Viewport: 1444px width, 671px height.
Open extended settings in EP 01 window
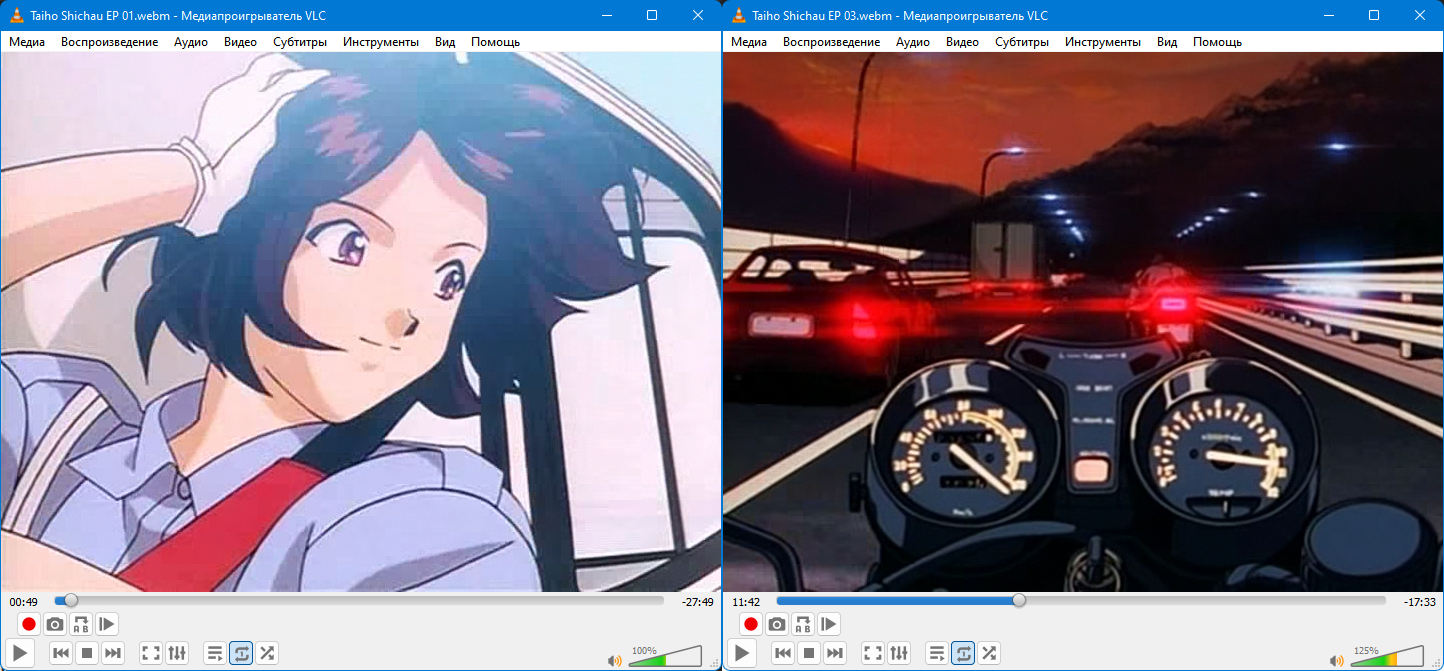pos(177,653)
